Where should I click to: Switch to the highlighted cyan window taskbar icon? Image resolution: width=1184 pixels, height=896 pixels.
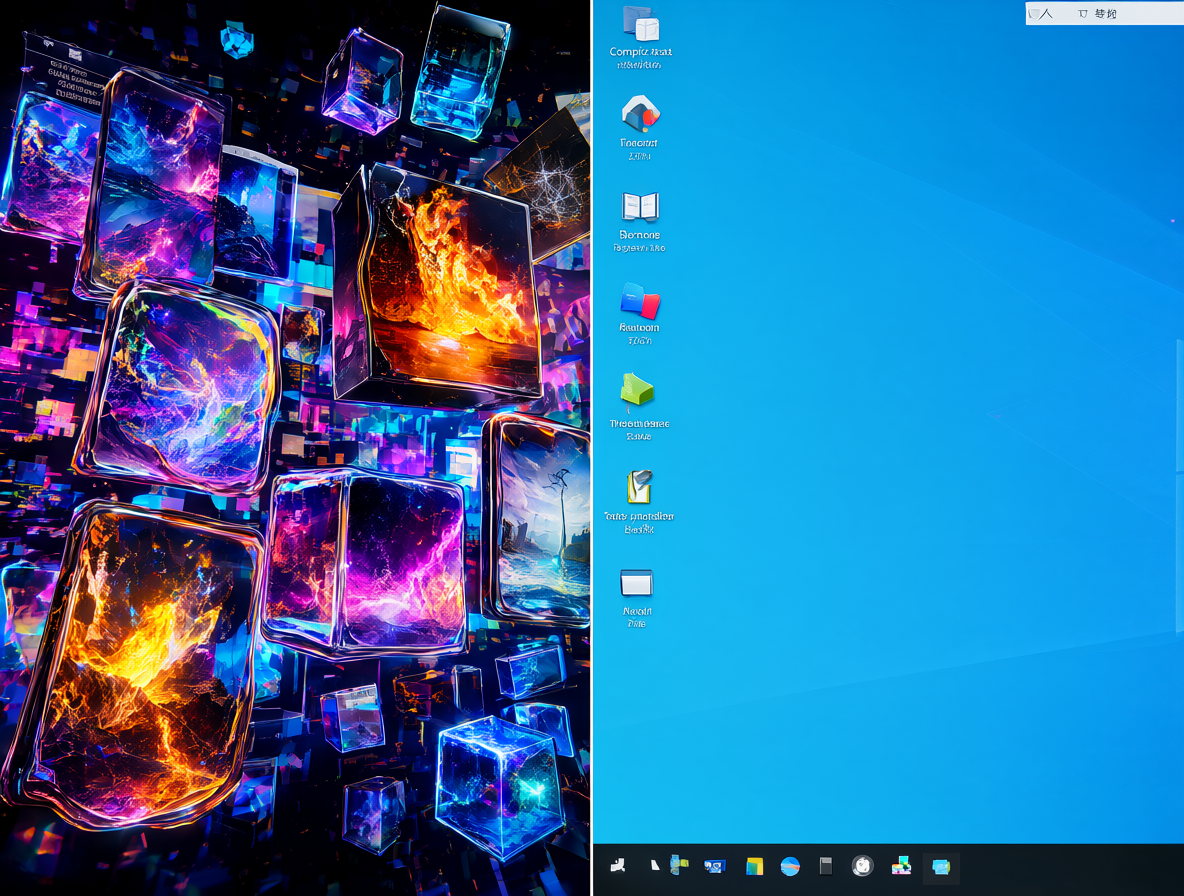[941, 867]
